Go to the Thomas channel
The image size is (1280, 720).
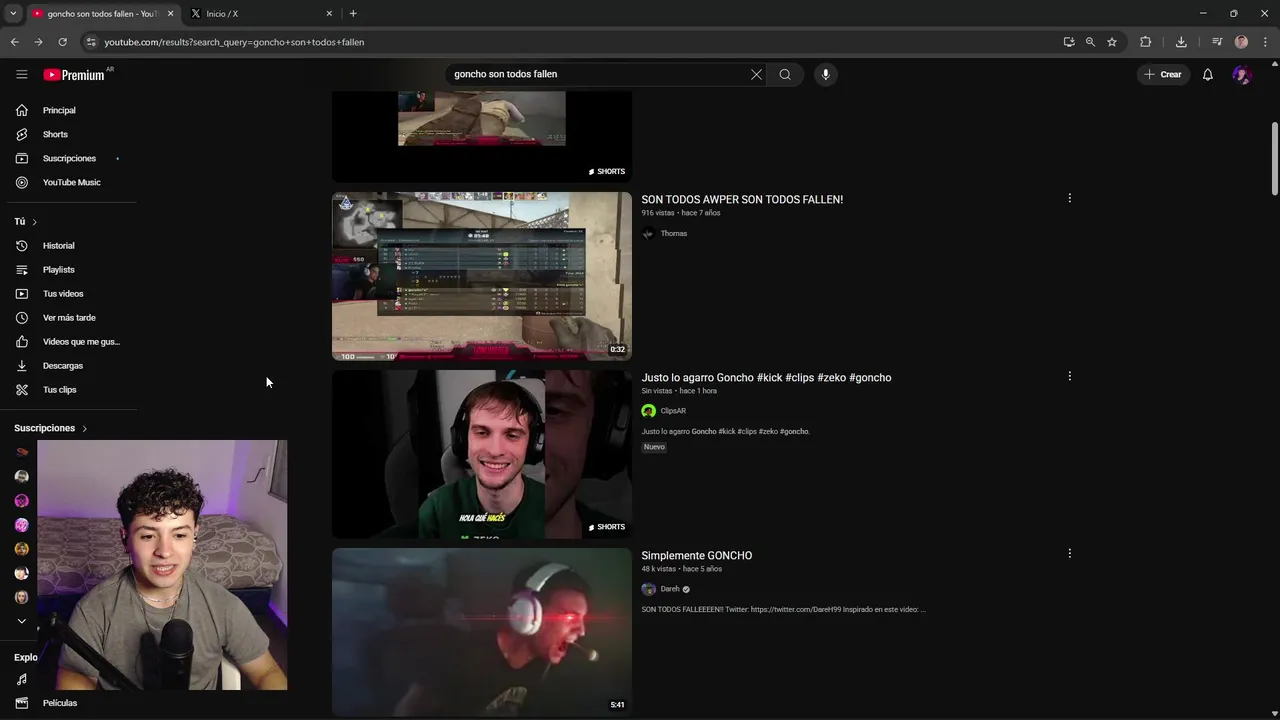673,233
